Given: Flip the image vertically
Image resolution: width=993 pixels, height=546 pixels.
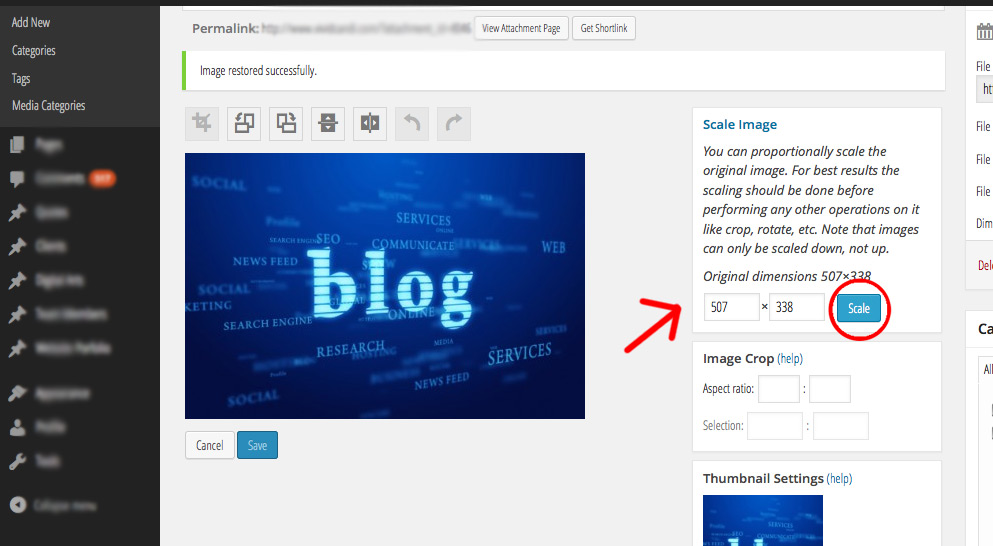Looking at the screenshot, I should click(x=328, y=123).
